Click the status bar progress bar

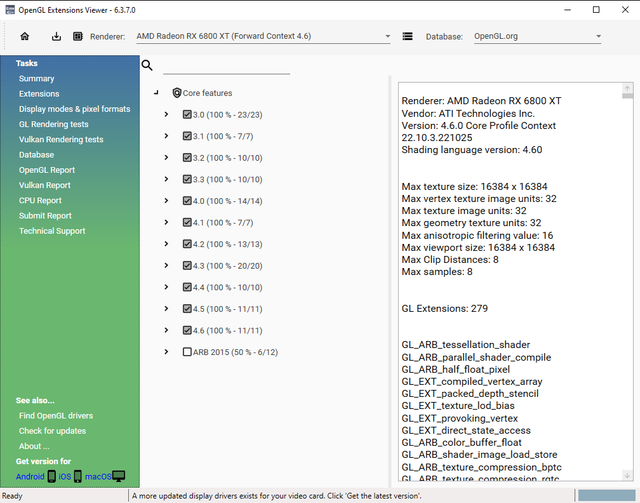(x=607, y=496)
